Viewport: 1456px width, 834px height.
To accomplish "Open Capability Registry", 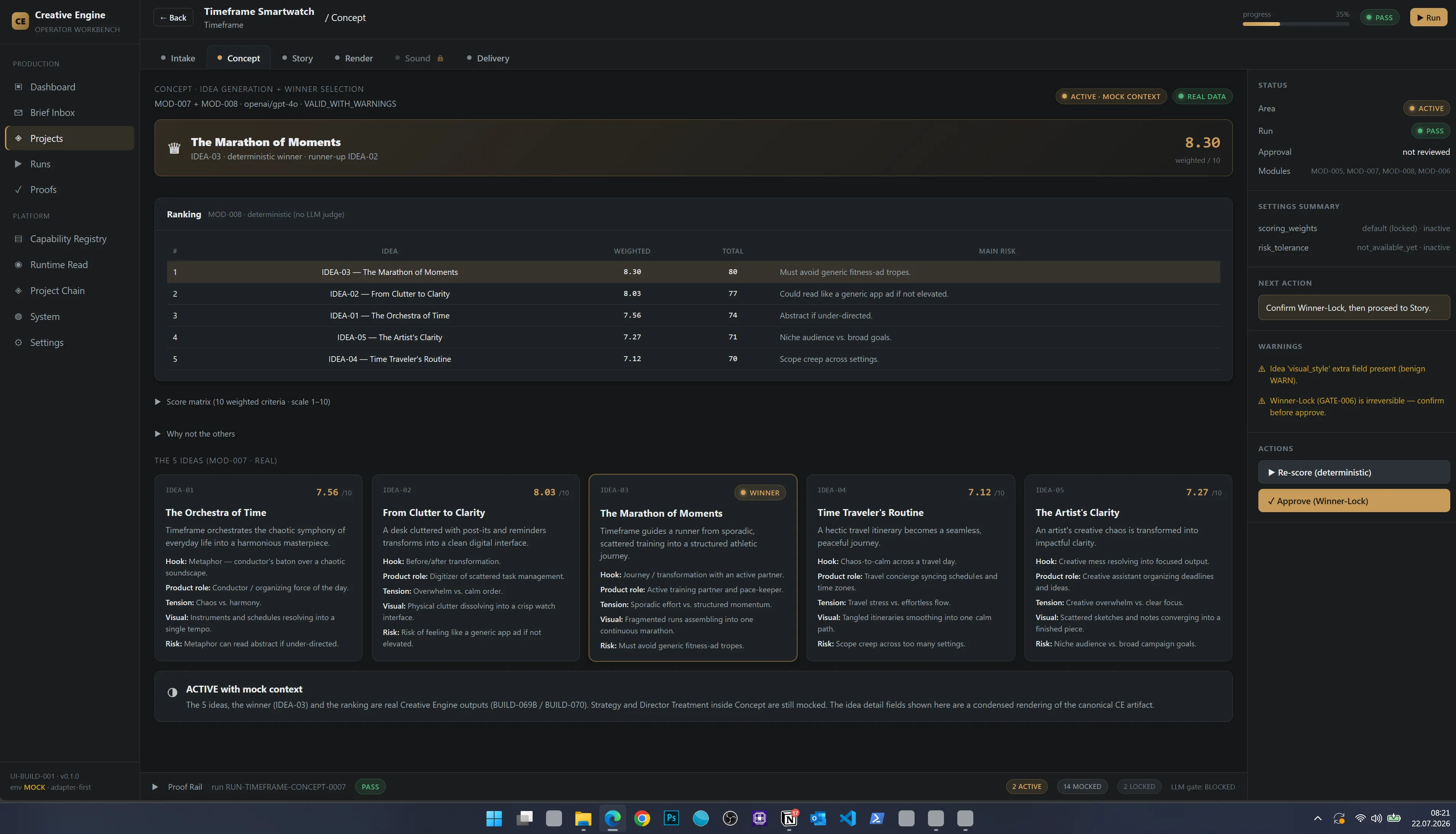I will click(x=69, y=239).
